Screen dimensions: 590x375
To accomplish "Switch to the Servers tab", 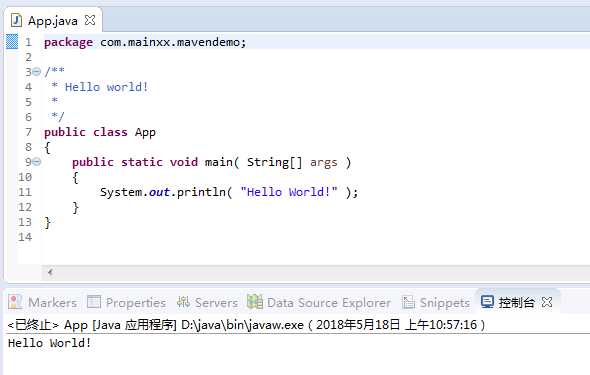I will [x=207, y=302].
